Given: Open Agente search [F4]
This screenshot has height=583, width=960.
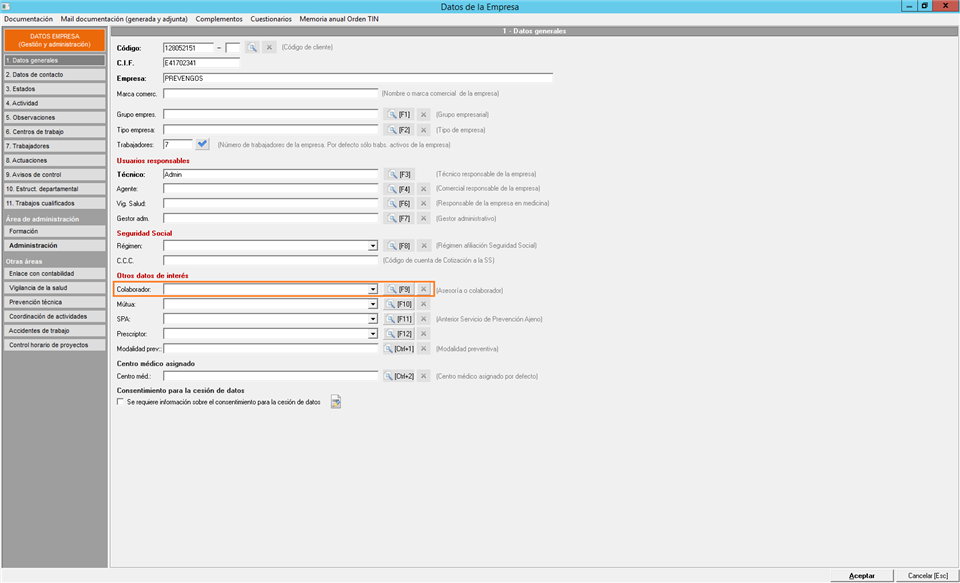Looking at the screenshot, I should (x=399, y=189).
